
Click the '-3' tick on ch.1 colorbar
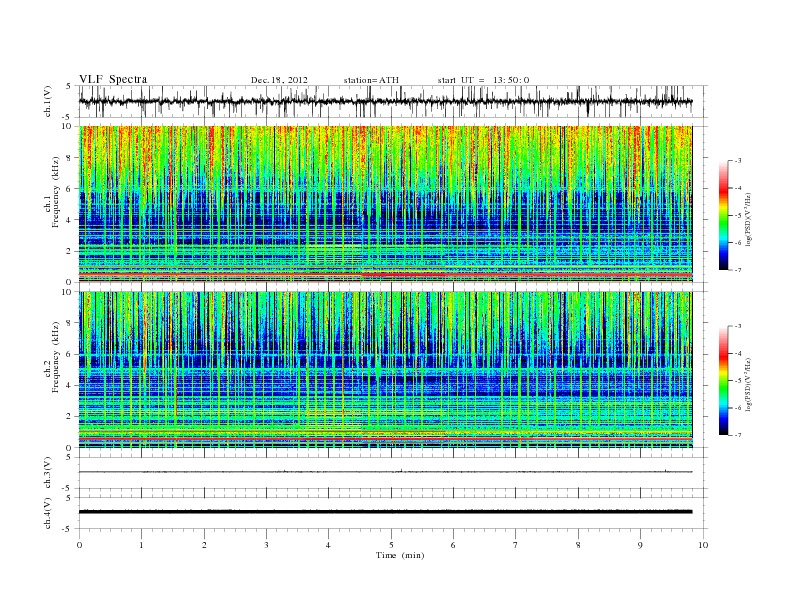(x=738, y=161)
